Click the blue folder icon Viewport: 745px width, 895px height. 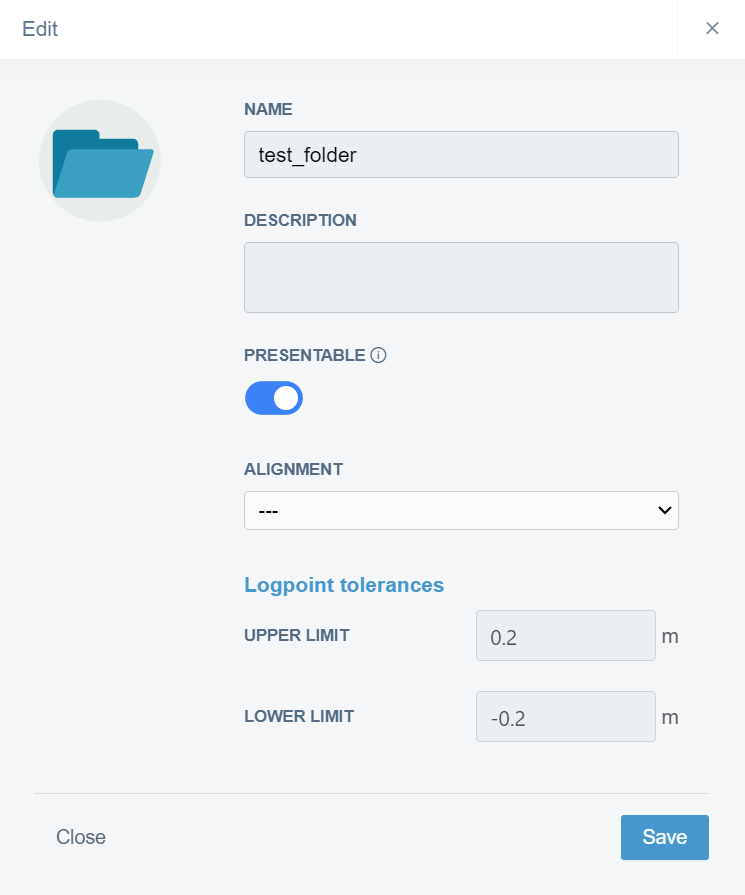click(100, 161)
